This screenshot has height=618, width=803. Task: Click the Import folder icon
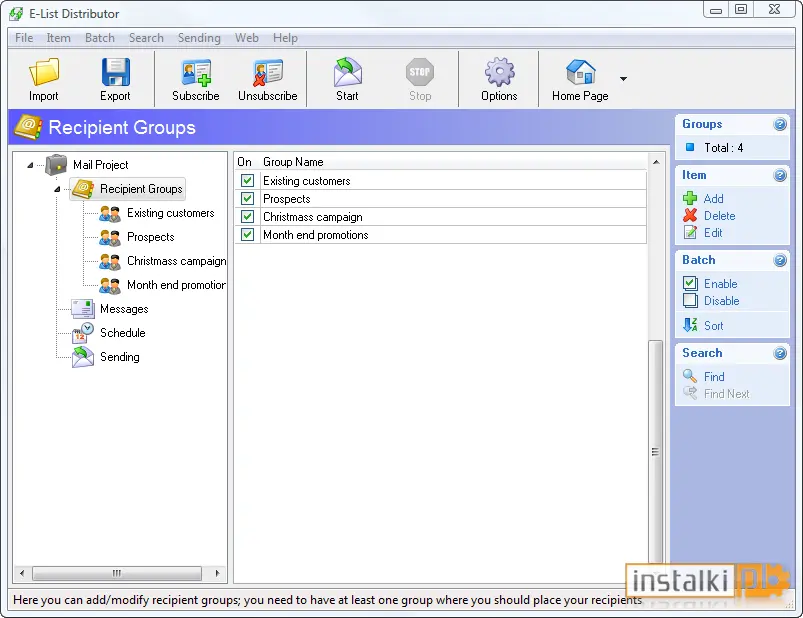click(x=44, y=72)
